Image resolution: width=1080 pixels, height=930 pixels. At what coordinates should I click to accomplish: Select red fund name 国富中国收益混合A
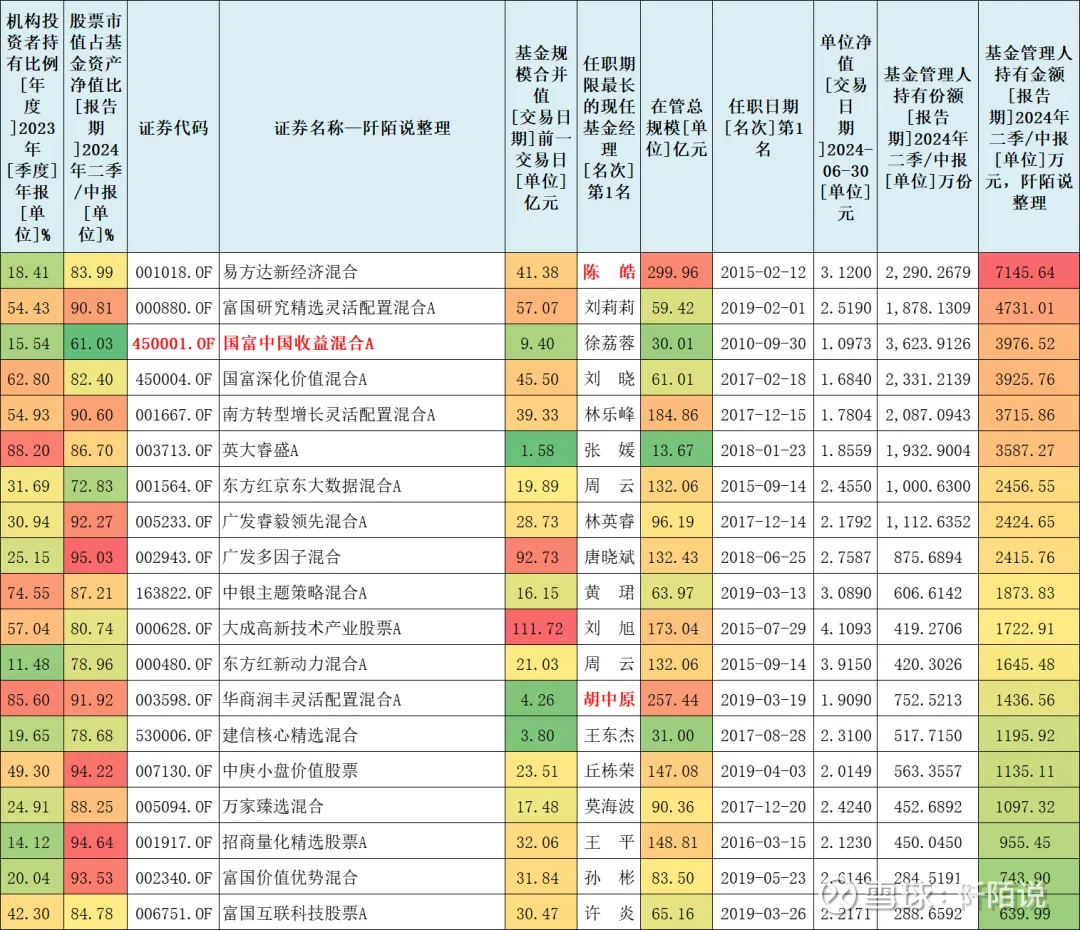pyautogui.click(x=298, y=343)
